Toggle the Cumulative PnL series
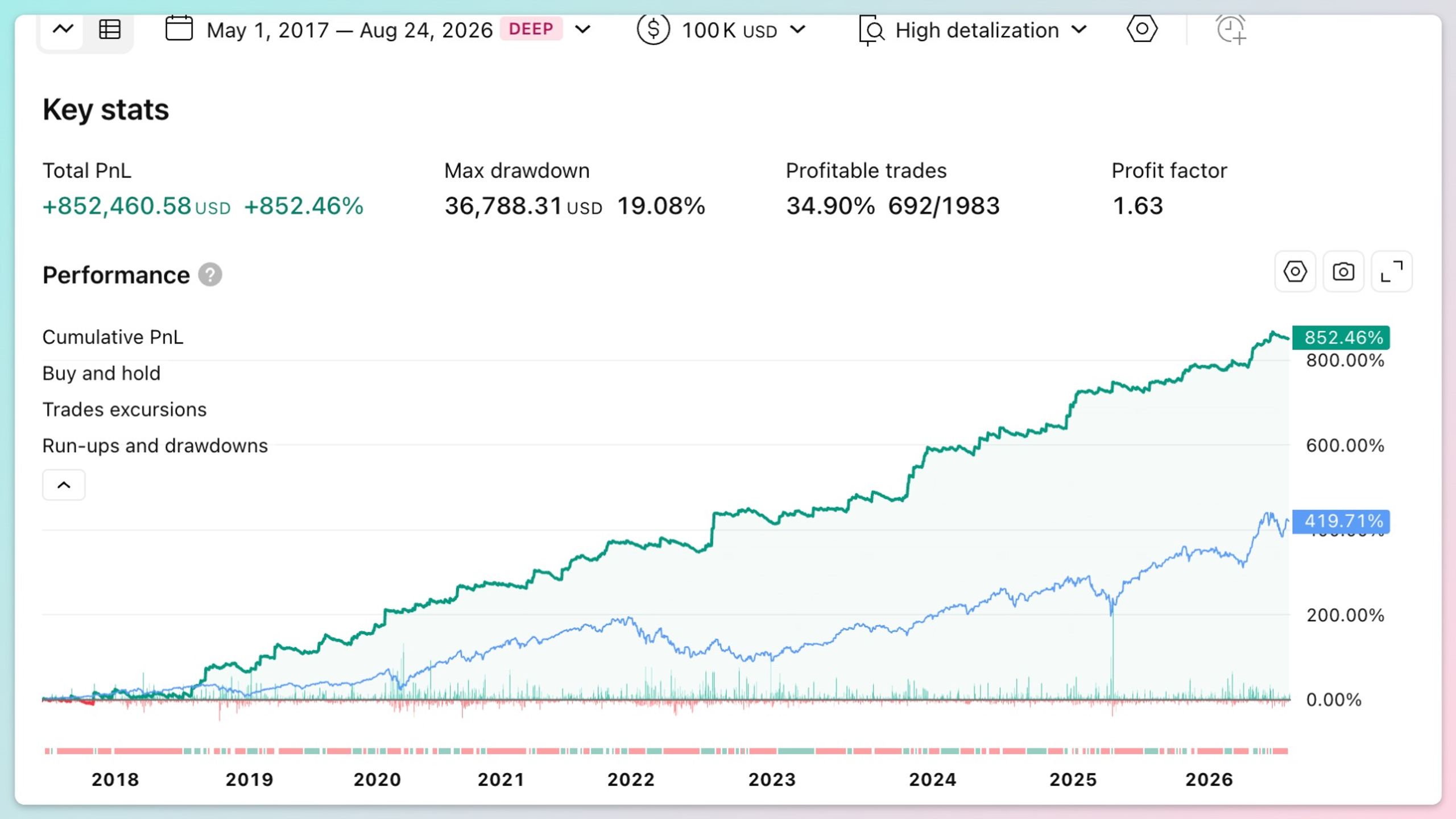The image size is (1456, 819). pos(113,337)
